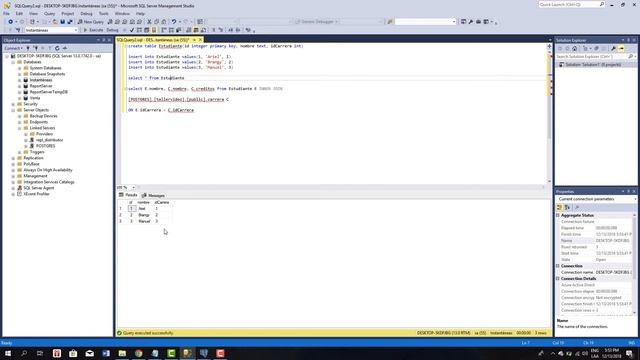640x360 pixels.
Task: Click the New Query toolbar button
Action: tap(91, 22)
